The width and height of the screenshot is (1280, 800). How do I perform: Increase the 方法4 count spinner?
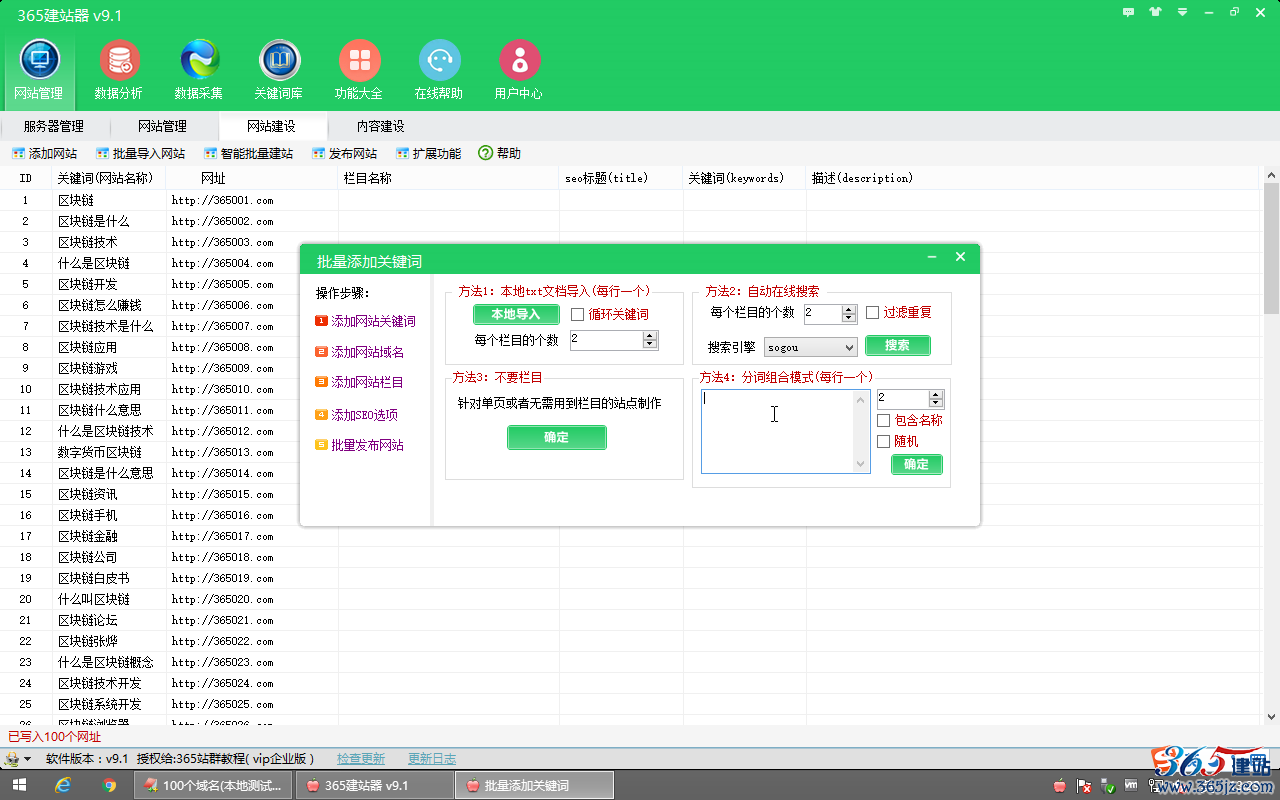[x=936, y=394]
